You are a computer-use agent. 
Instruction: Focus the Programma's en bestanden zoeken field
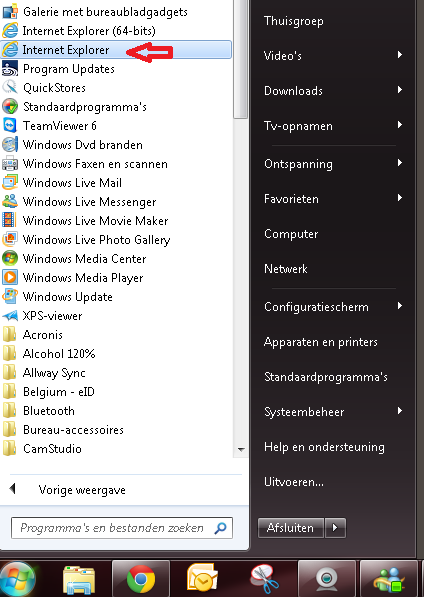click(122, 528)
